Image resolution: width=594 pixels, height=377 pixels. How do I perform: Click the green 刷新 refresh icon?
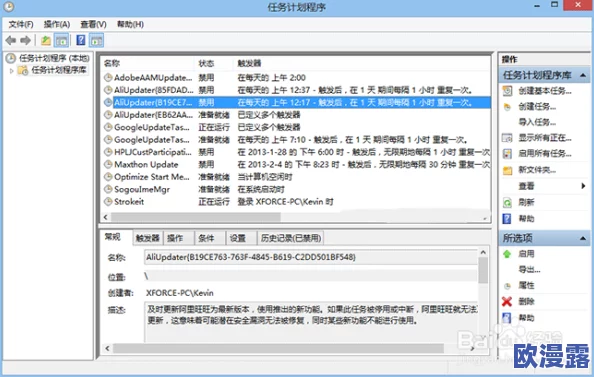click(x=507, y=202)
